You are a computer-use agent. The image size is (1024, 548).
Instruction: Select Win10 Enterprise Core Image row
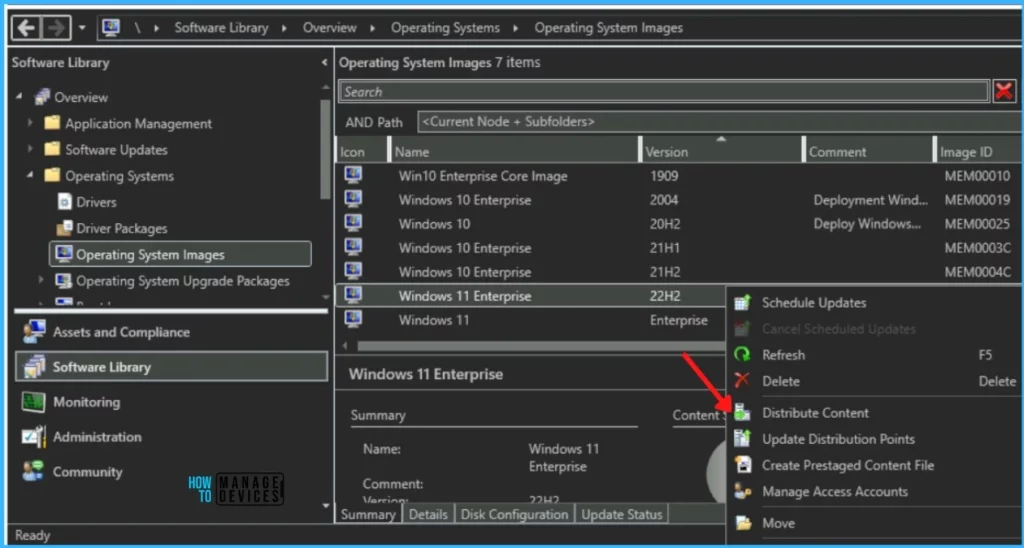click(678, 176)
